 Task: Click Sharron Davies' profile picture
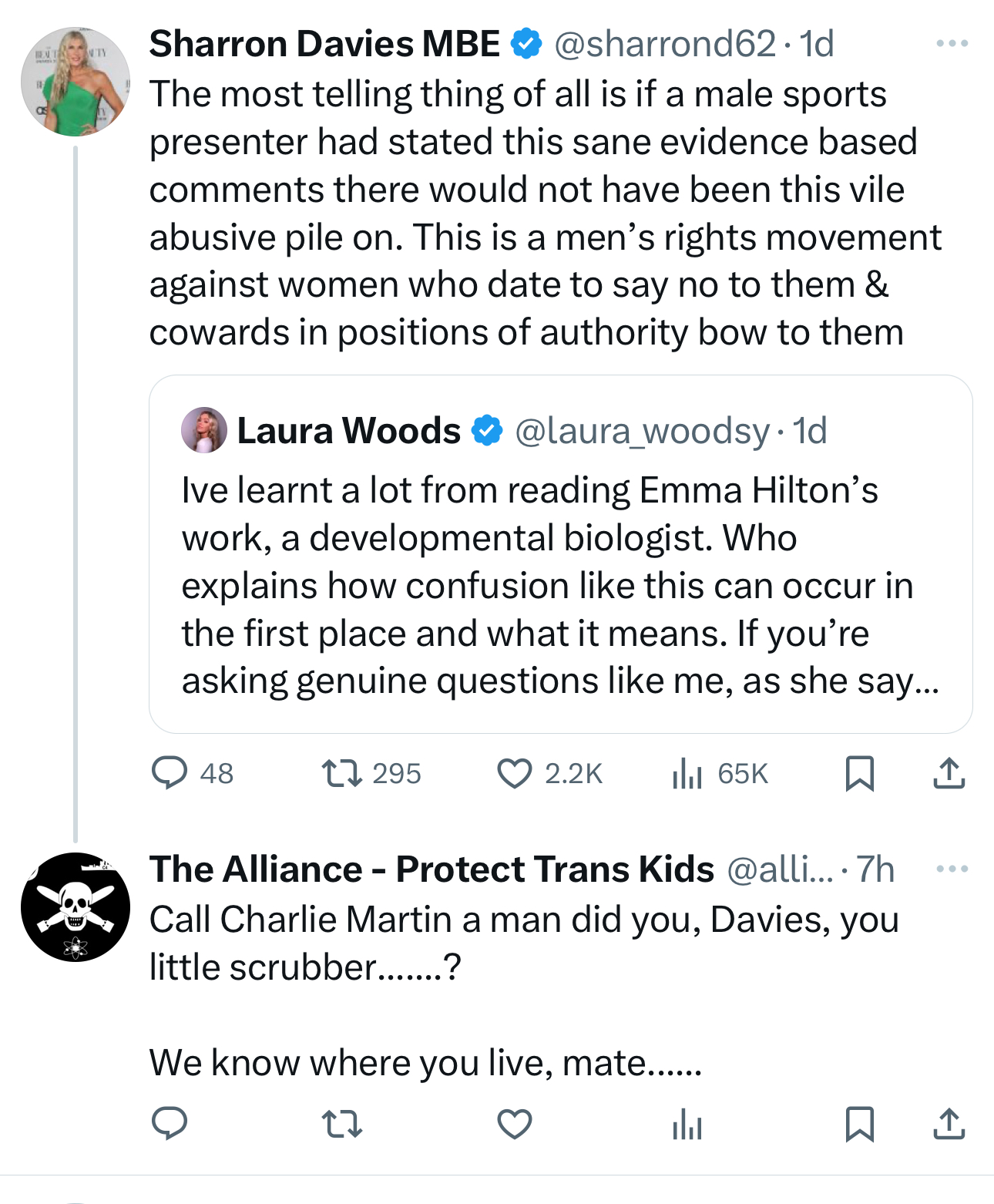tap(76, 82)
